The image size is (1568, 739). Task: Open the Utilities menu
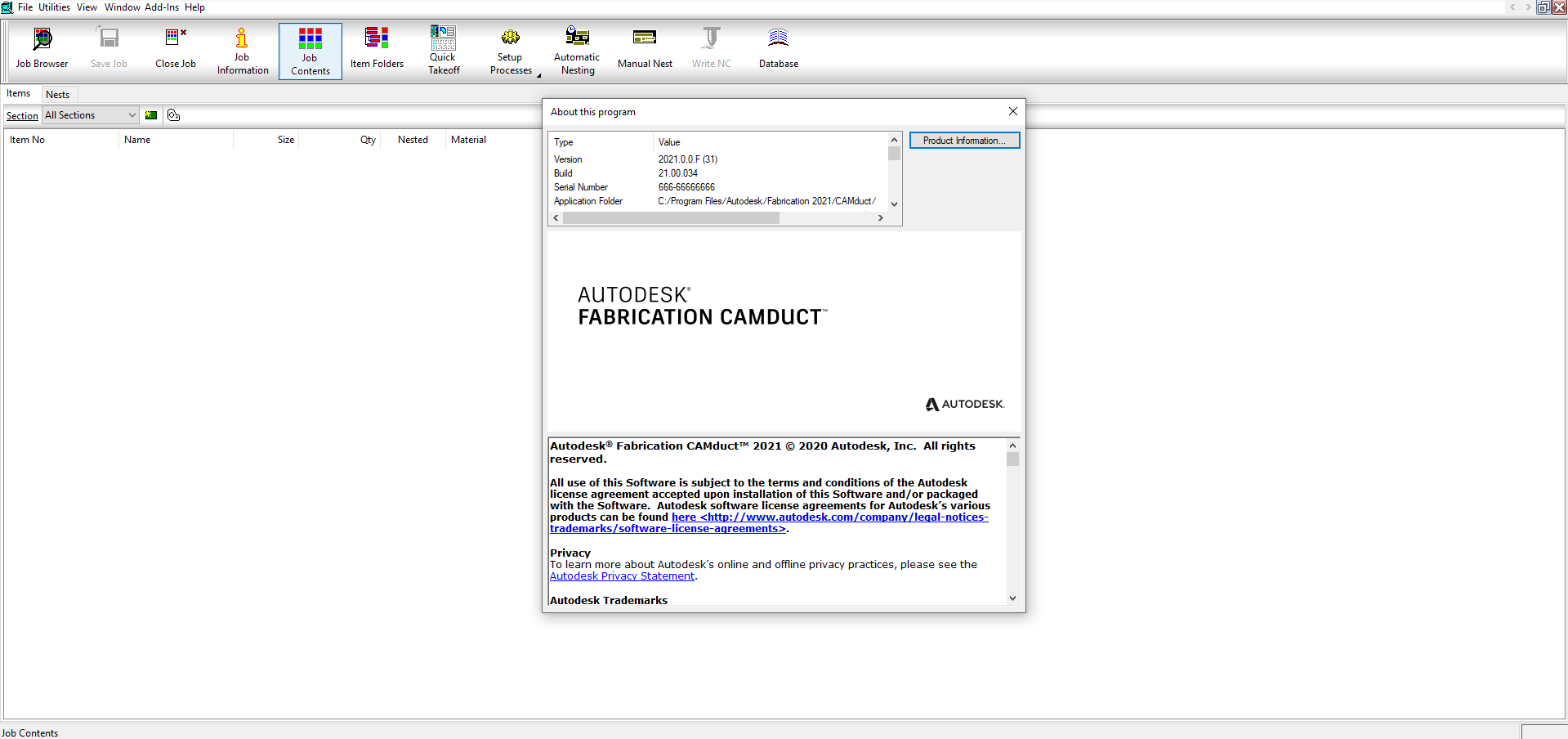tap(54, 7)
